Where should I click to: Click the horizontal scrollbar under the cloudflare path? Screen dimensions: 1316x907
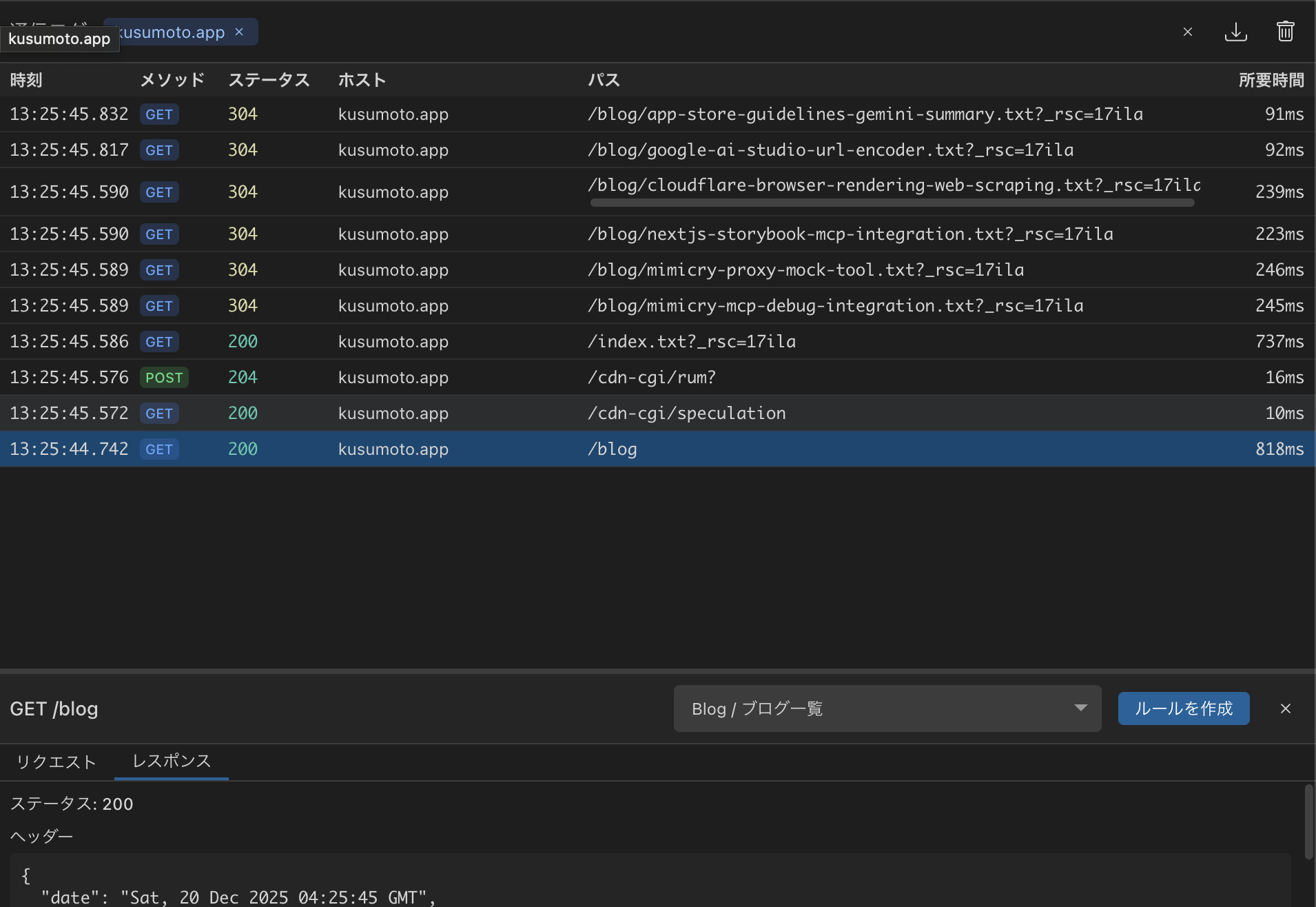coord(892,203)
